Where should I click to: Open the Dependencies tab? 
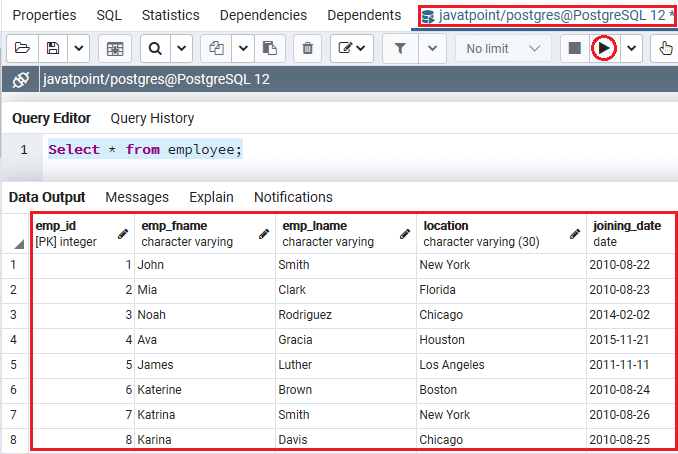pyautogui.click(x=263, y=15)
